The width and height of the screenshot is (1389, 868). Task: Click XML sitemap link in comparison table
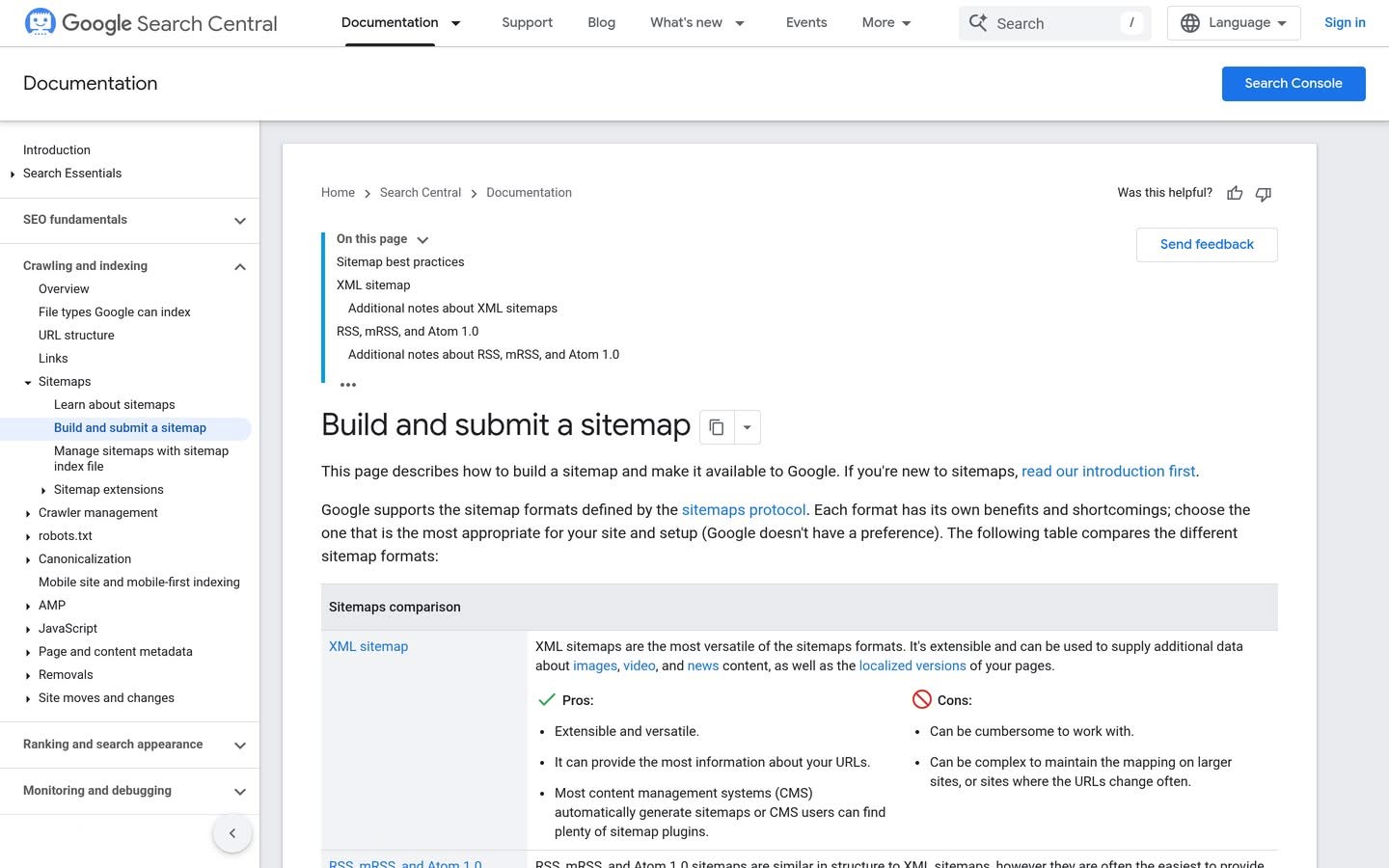(368, 647)
